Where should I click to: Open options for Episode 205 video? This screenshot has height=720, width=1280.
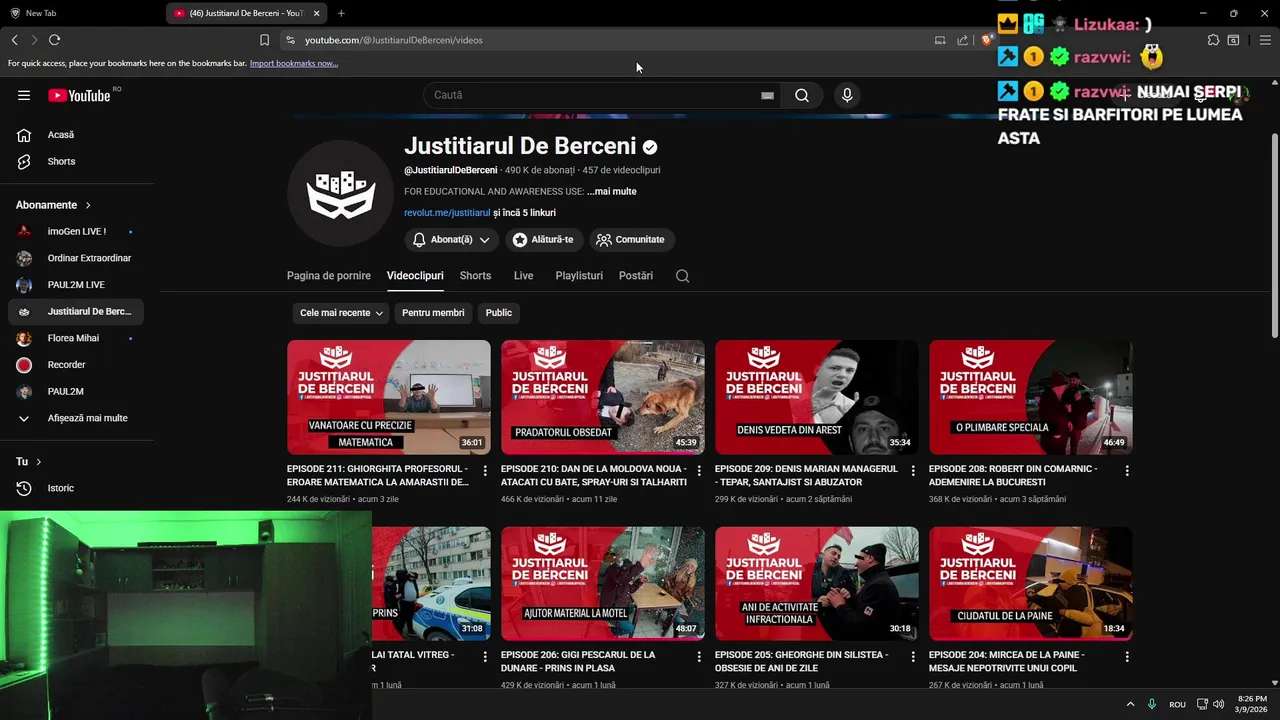pos(913,657)
